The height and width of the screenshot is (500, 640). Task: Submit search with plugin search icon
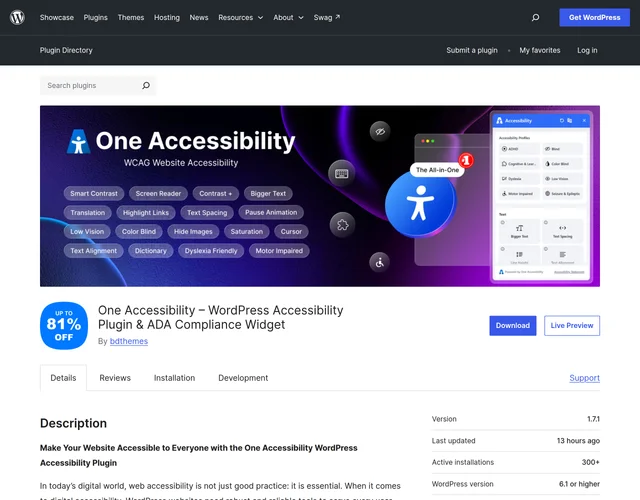click(146, 86)
